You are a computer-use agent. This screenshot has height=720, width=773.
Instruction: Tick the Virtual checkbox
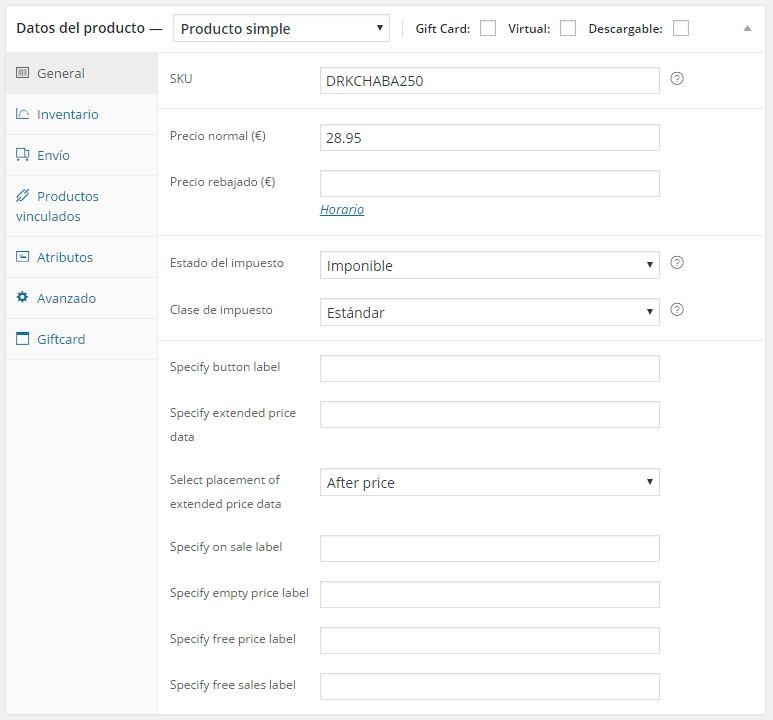[x=568, y=28]
